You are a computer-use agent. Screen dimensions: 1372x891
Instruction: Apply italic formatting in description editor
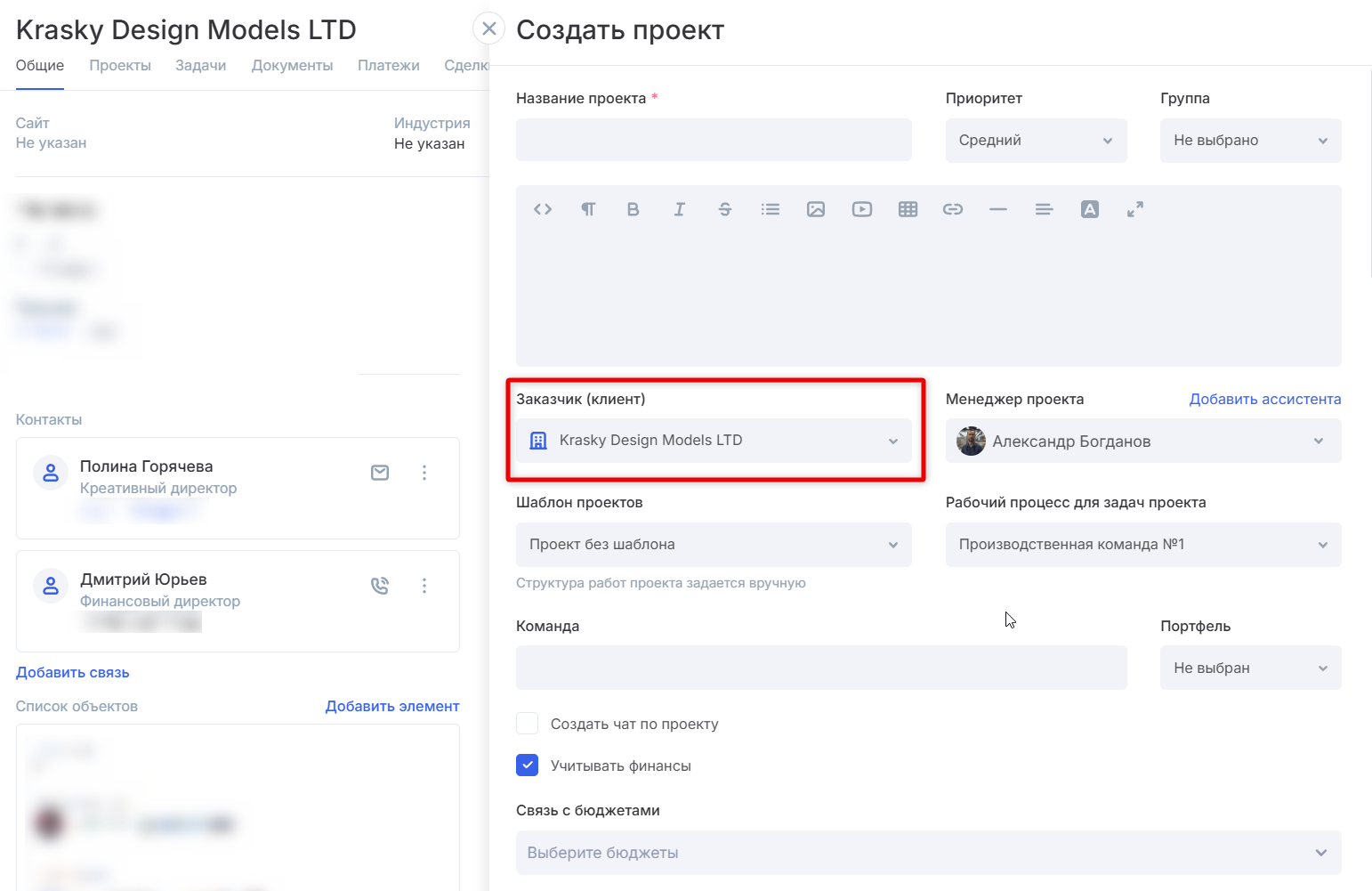[x=679, y=209]
